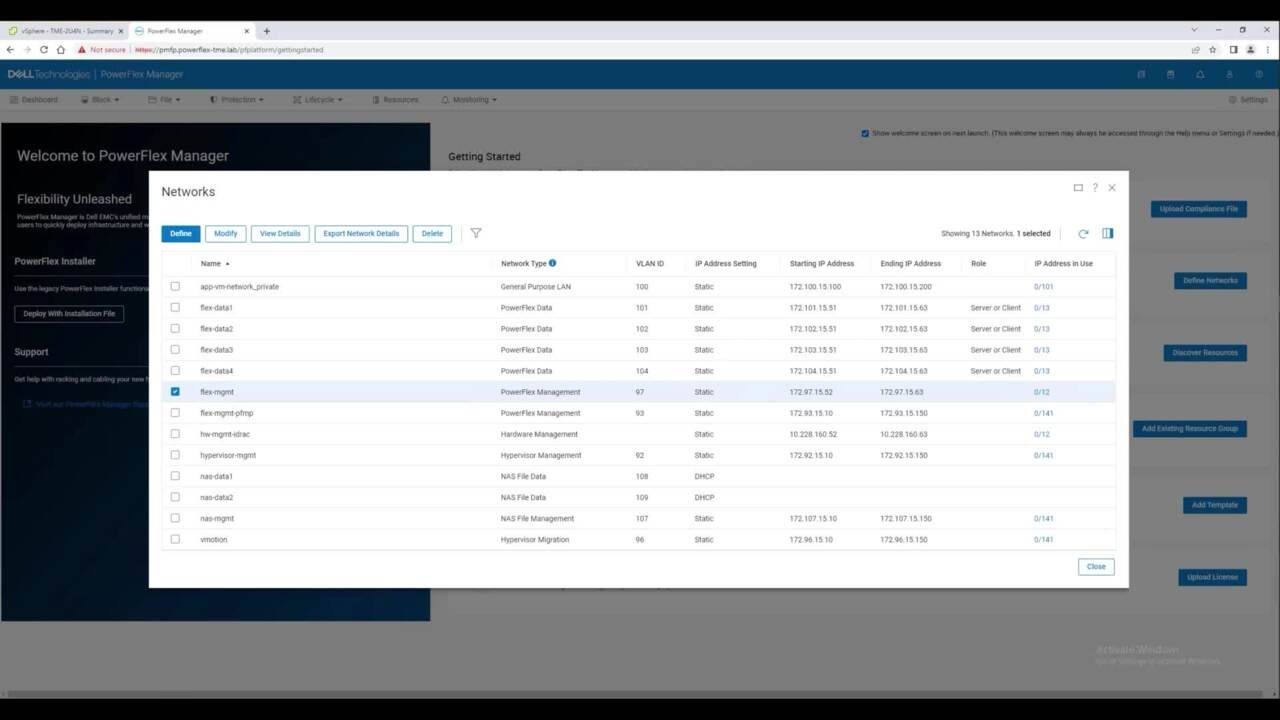Tick the app-vm-network_private checkbox

175,286
